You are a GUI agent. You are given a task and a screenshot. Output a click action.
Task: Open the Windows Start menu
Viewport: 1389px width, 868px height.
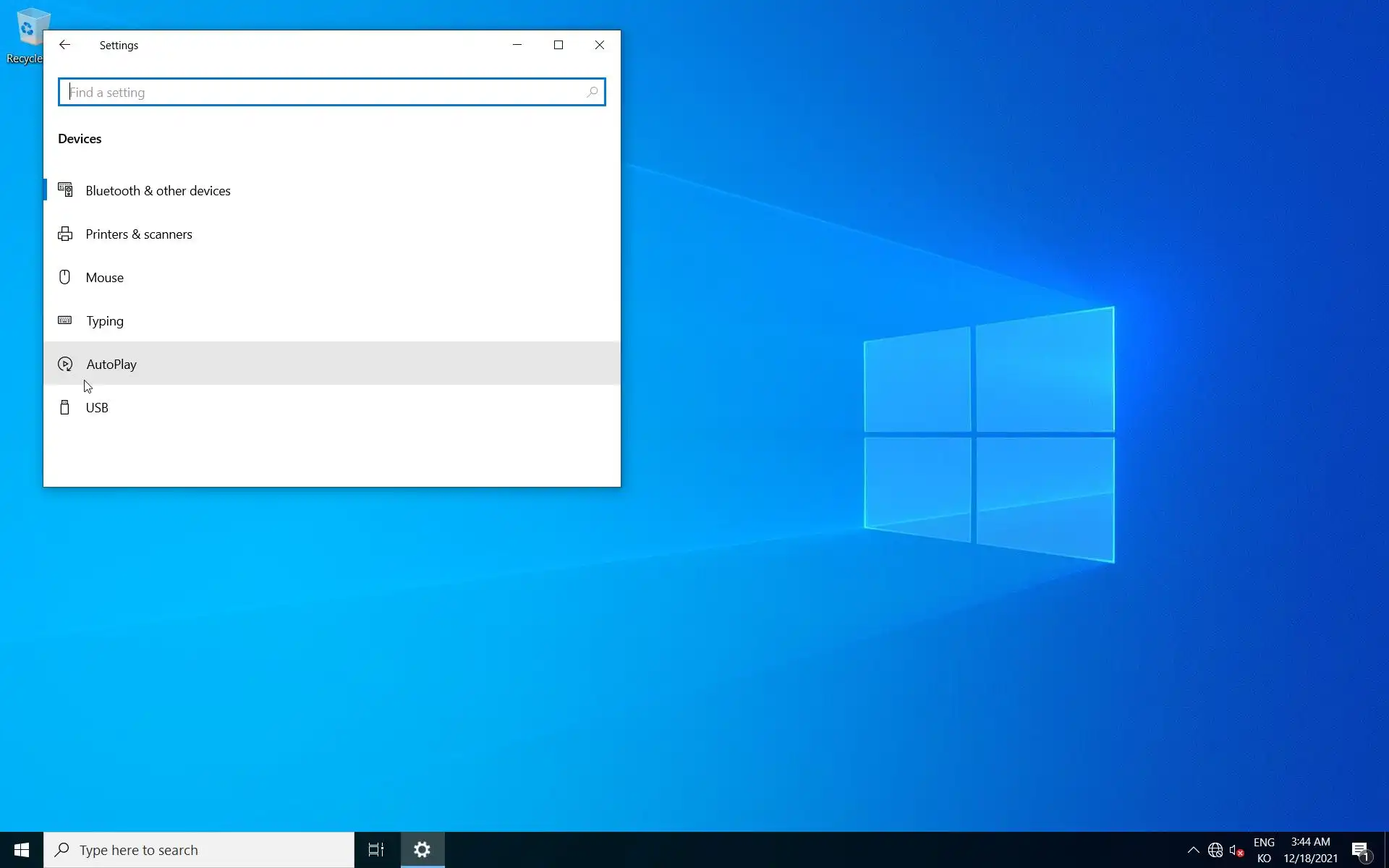22,850
